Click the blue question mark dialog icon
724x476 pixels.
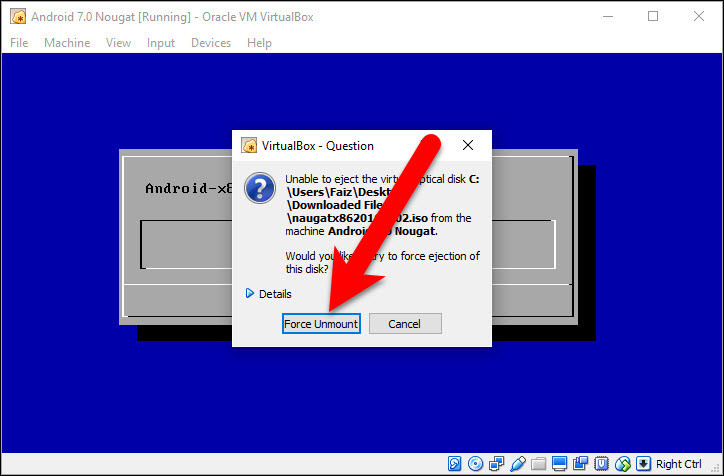[260, 188]
